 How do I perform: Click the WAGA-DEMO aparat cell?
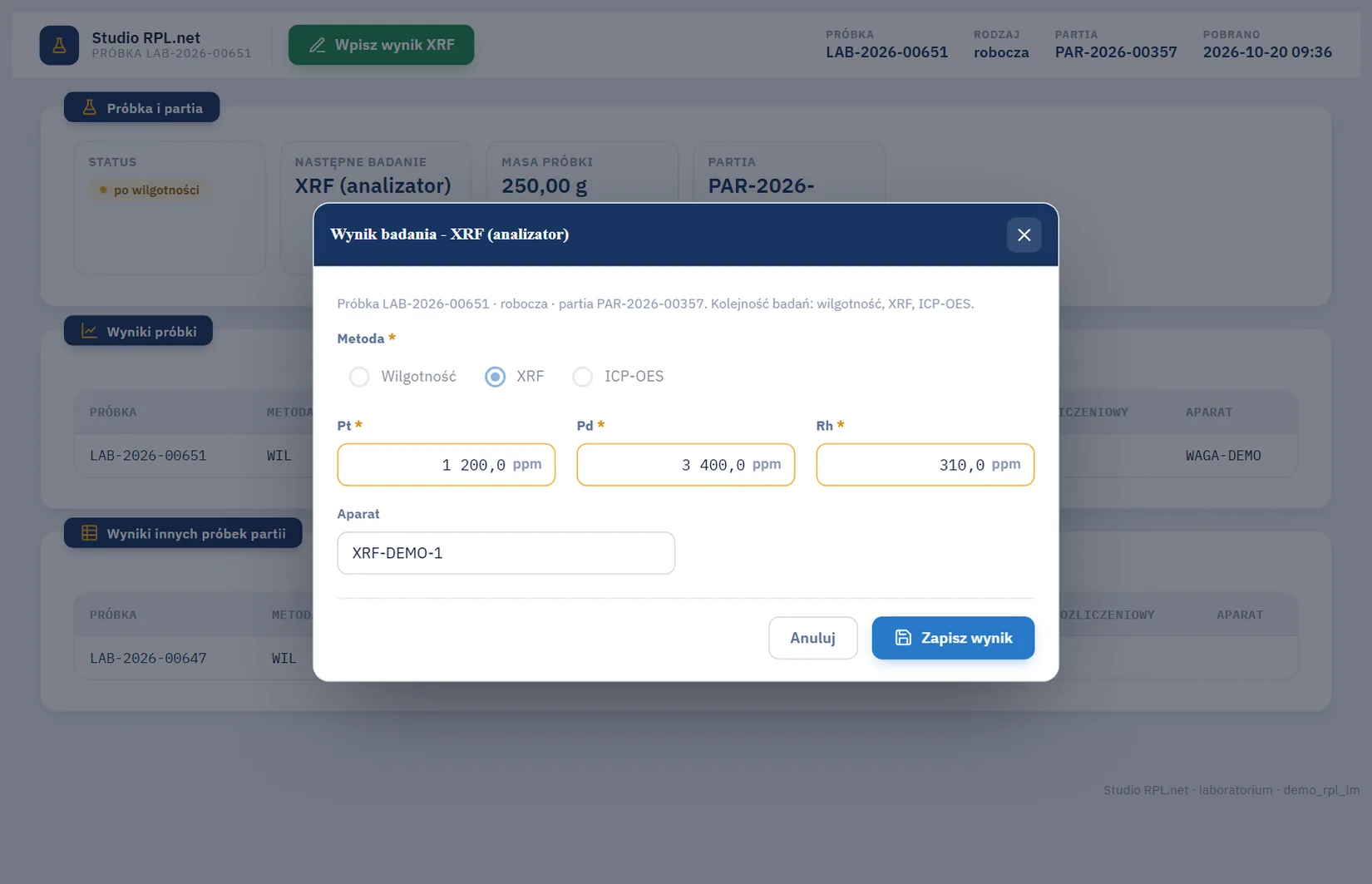1223,456
